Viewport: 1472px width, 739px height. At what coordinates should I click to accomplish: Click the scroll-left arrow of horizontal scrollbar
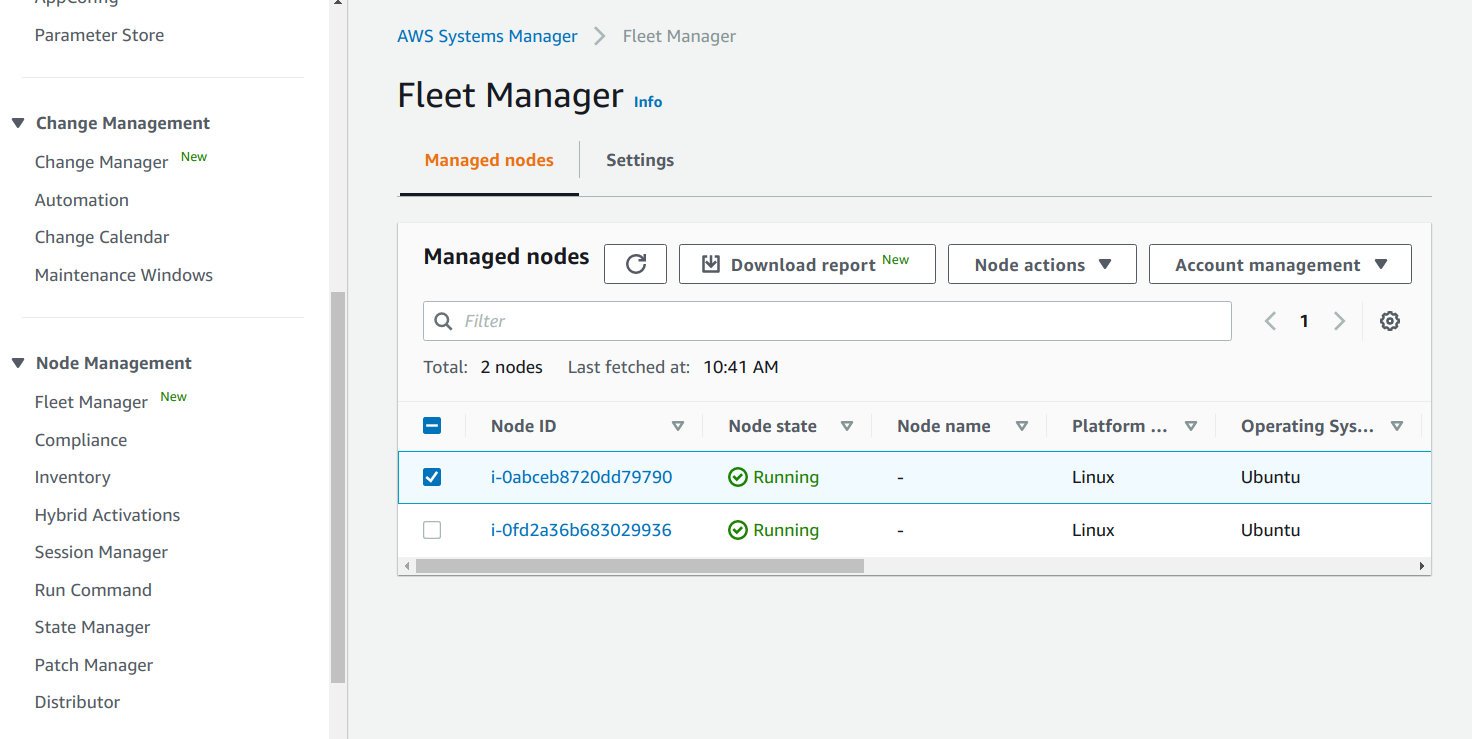(407, 566)
